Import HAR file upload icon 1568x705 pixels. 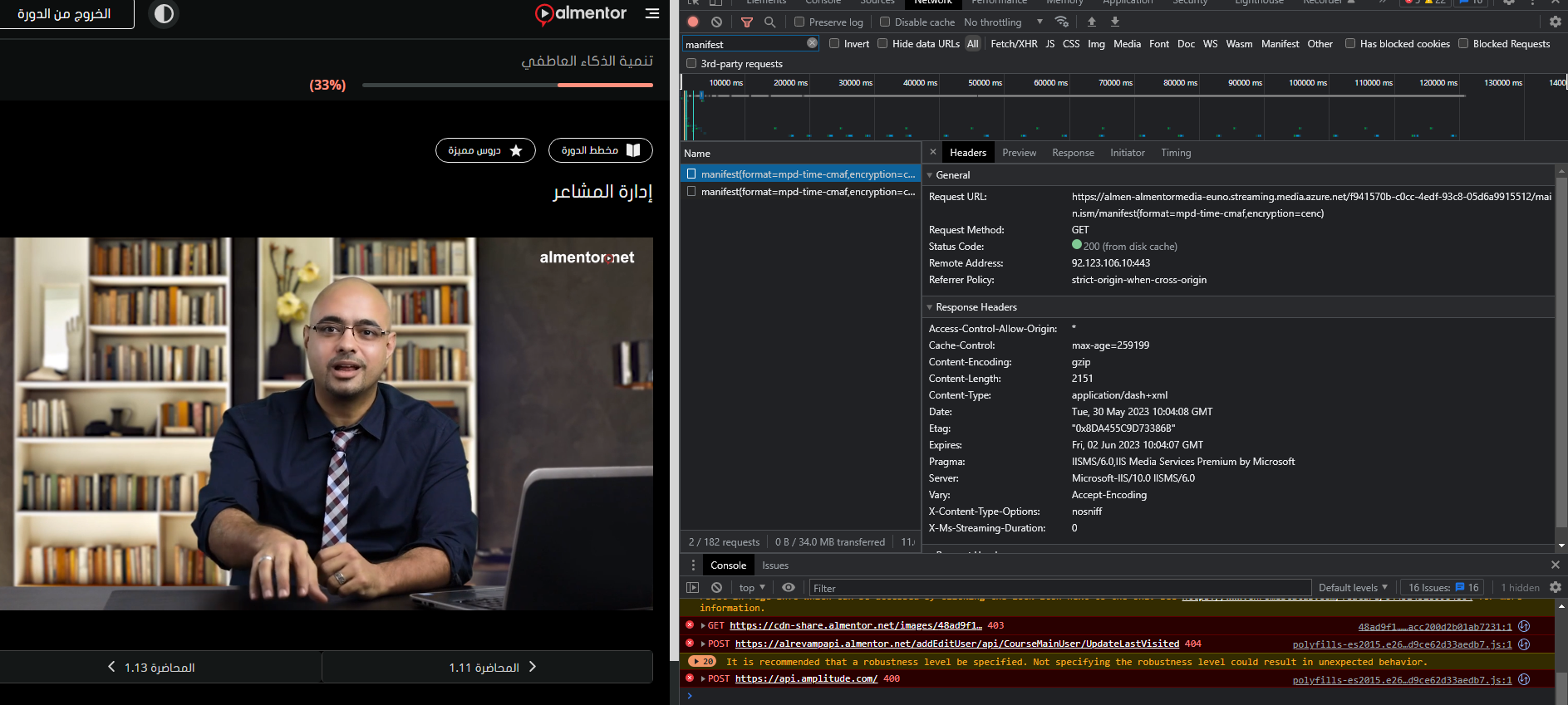[x=1092, y=22]
